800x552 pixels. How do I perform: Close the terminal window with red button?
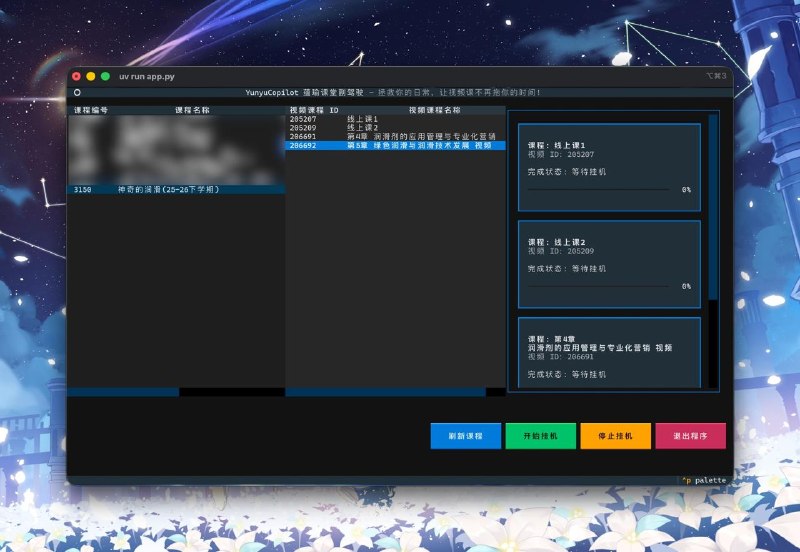point(77,77)
